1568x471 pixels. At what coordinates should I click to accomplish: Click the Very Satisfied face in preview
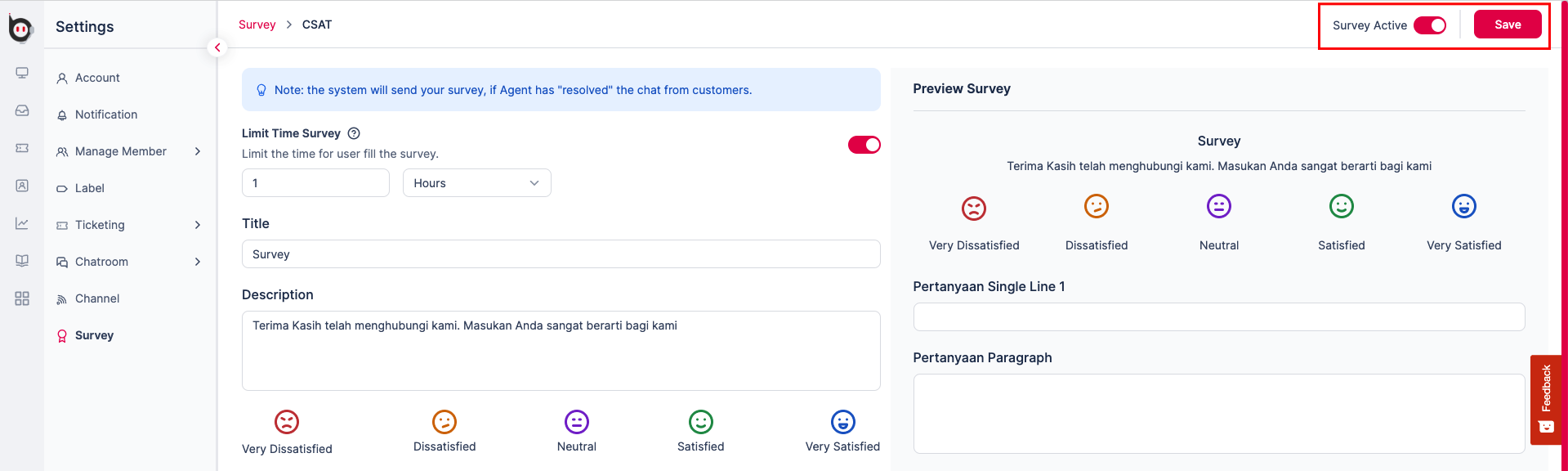tap(1463, 207)
